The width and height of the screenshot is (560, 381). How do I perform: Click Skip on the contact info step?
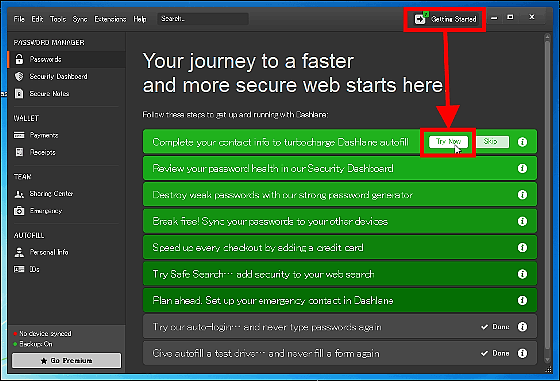pos(492,142)
